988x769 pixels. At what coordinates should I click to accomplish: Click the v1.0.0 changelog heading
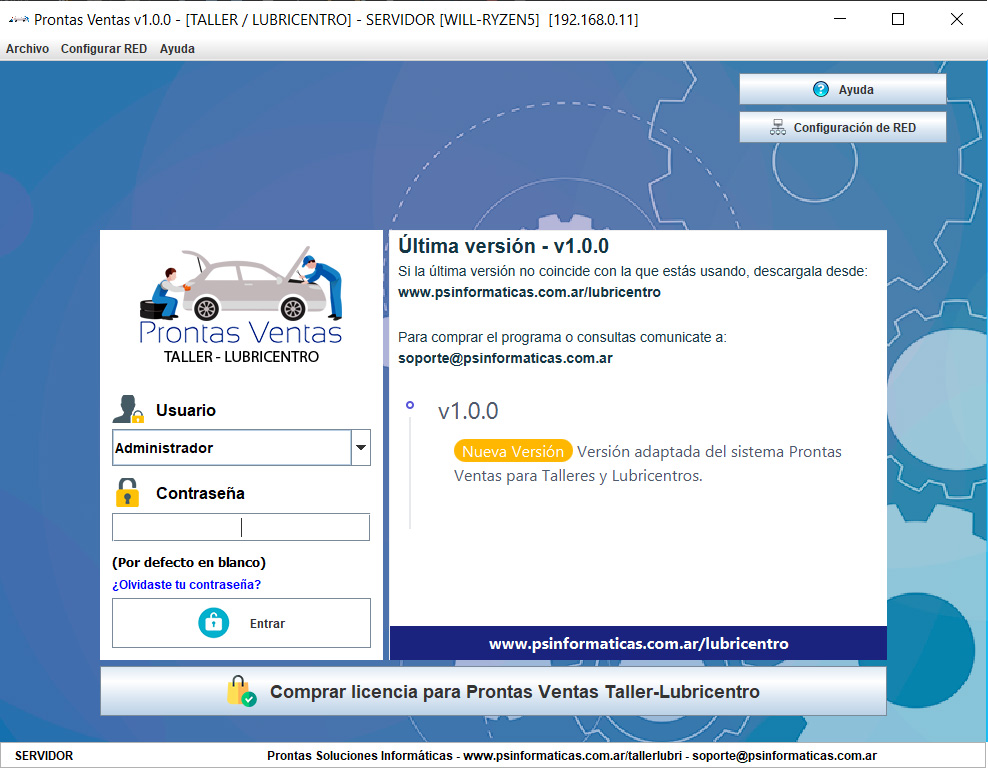[468, 411]
